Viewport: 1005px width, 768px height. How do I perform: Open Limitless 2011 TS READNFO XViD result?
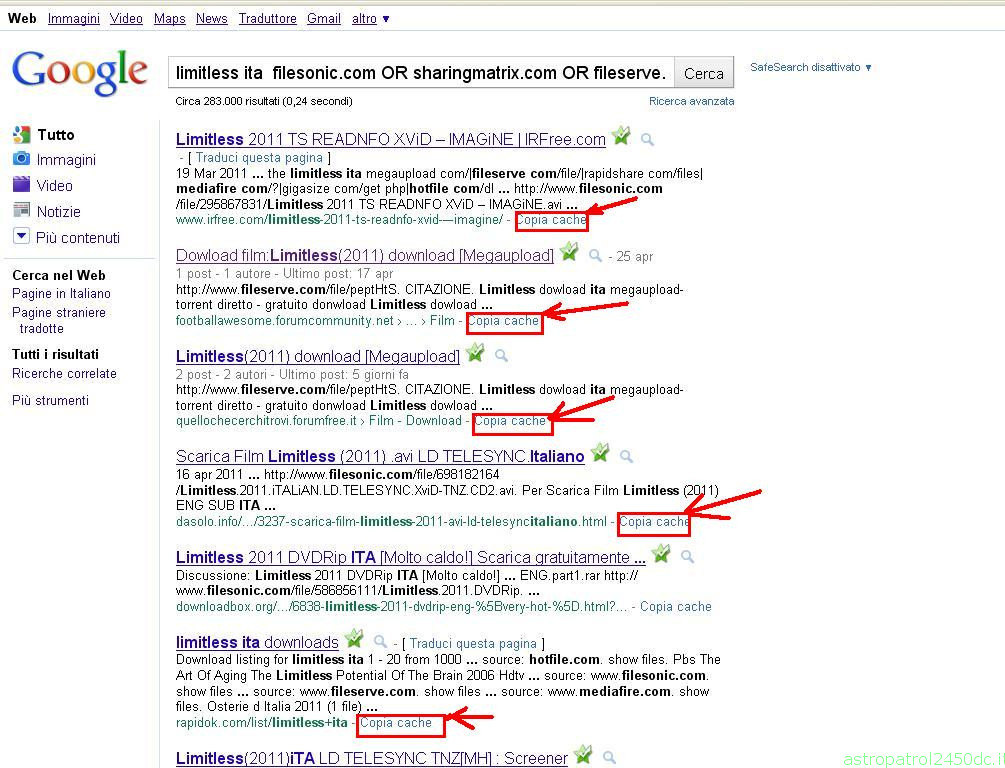pyautogui.click(x=390, y=139)
